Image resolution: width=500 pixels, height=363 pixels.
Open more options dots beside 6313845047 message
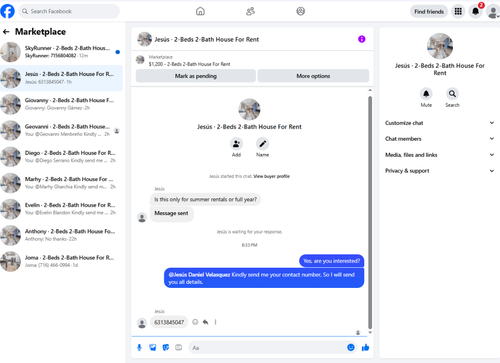pos(215,322)
